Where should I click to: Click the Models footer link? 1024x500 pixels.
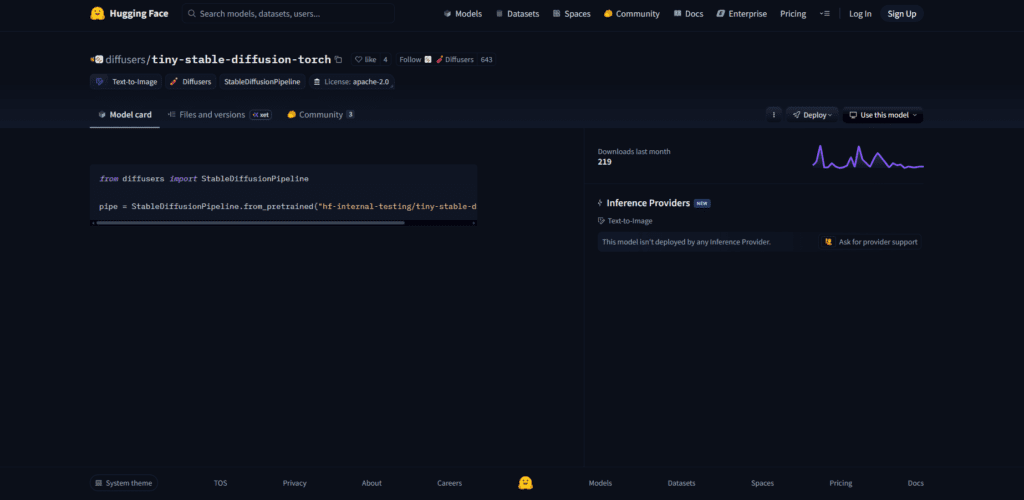[600, 483]
